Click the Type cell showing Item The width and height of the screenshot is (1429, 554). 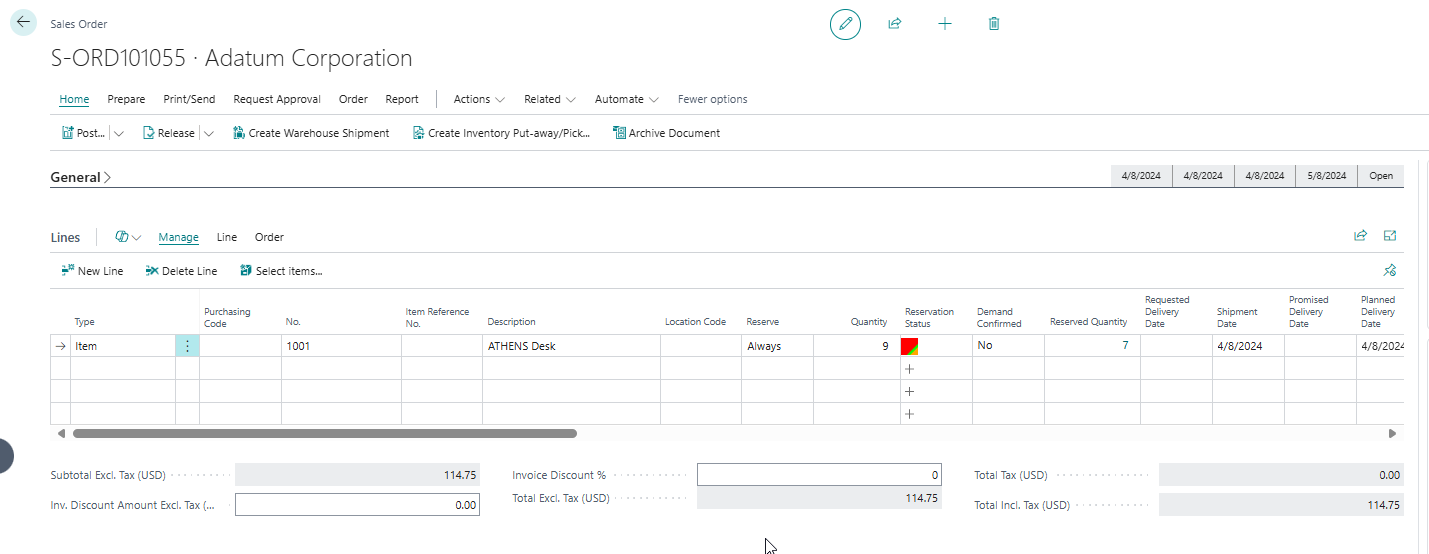pos(123,346)
